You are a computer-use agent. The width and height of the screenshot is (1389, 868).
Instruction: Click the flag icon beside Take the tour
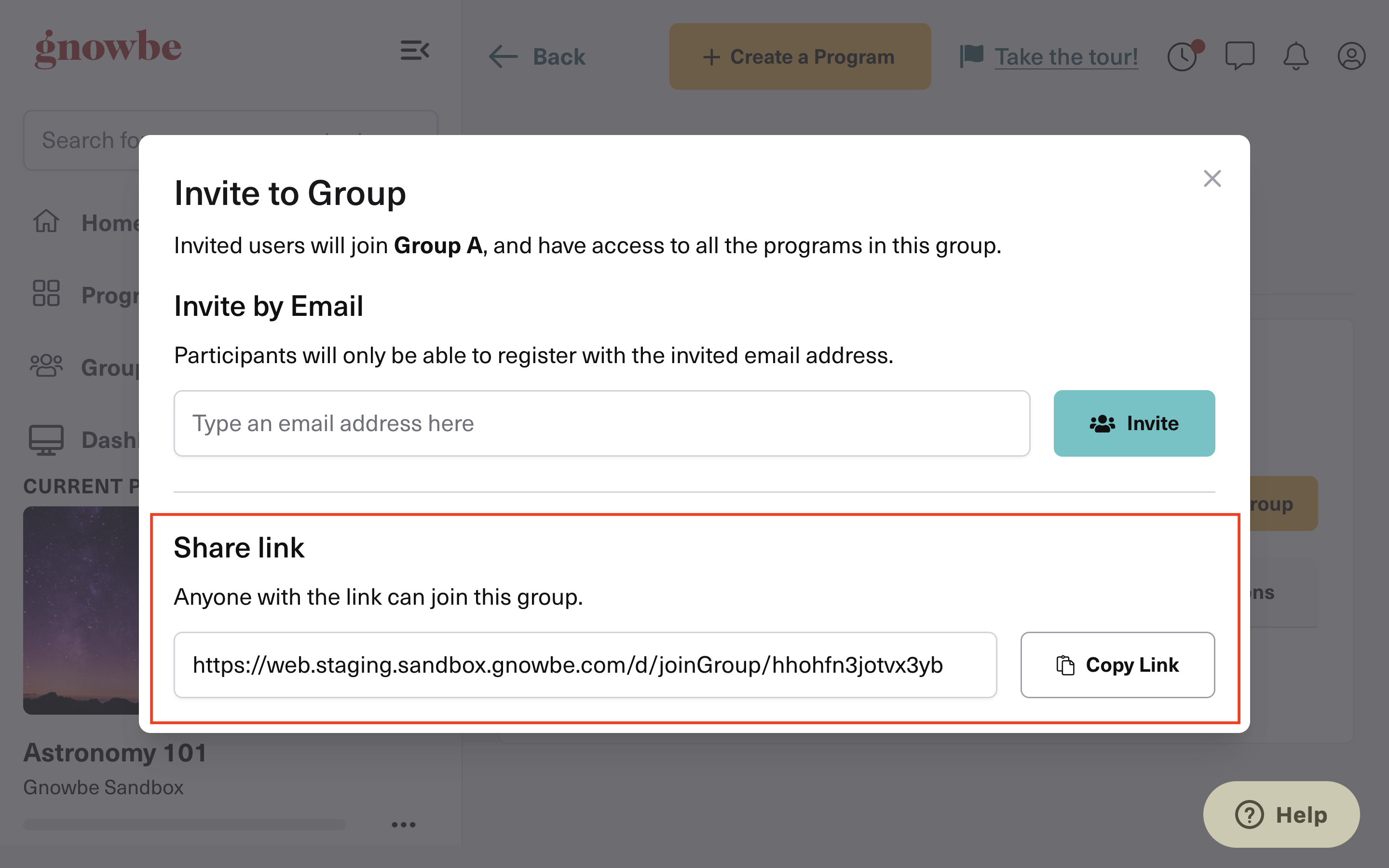click(x=972, y=56)
